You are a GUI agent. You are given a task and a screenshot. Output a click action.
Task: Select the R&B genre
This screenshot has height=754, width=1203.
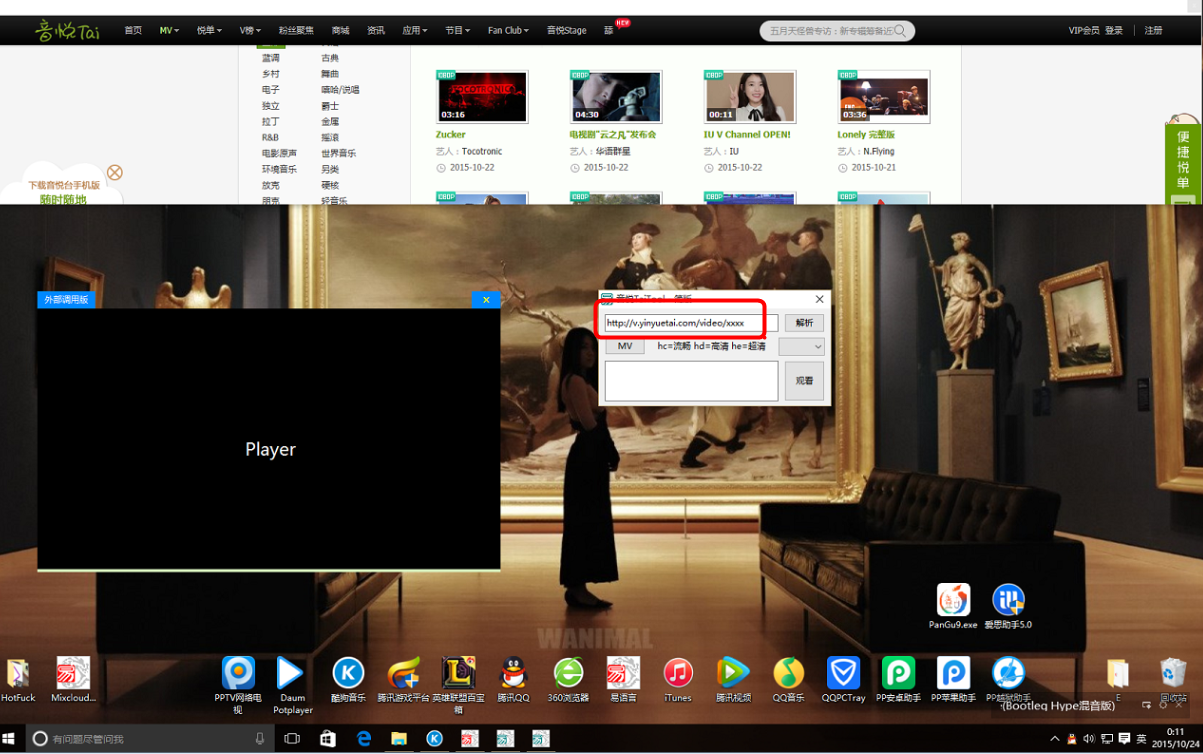[x=271, y=138]
